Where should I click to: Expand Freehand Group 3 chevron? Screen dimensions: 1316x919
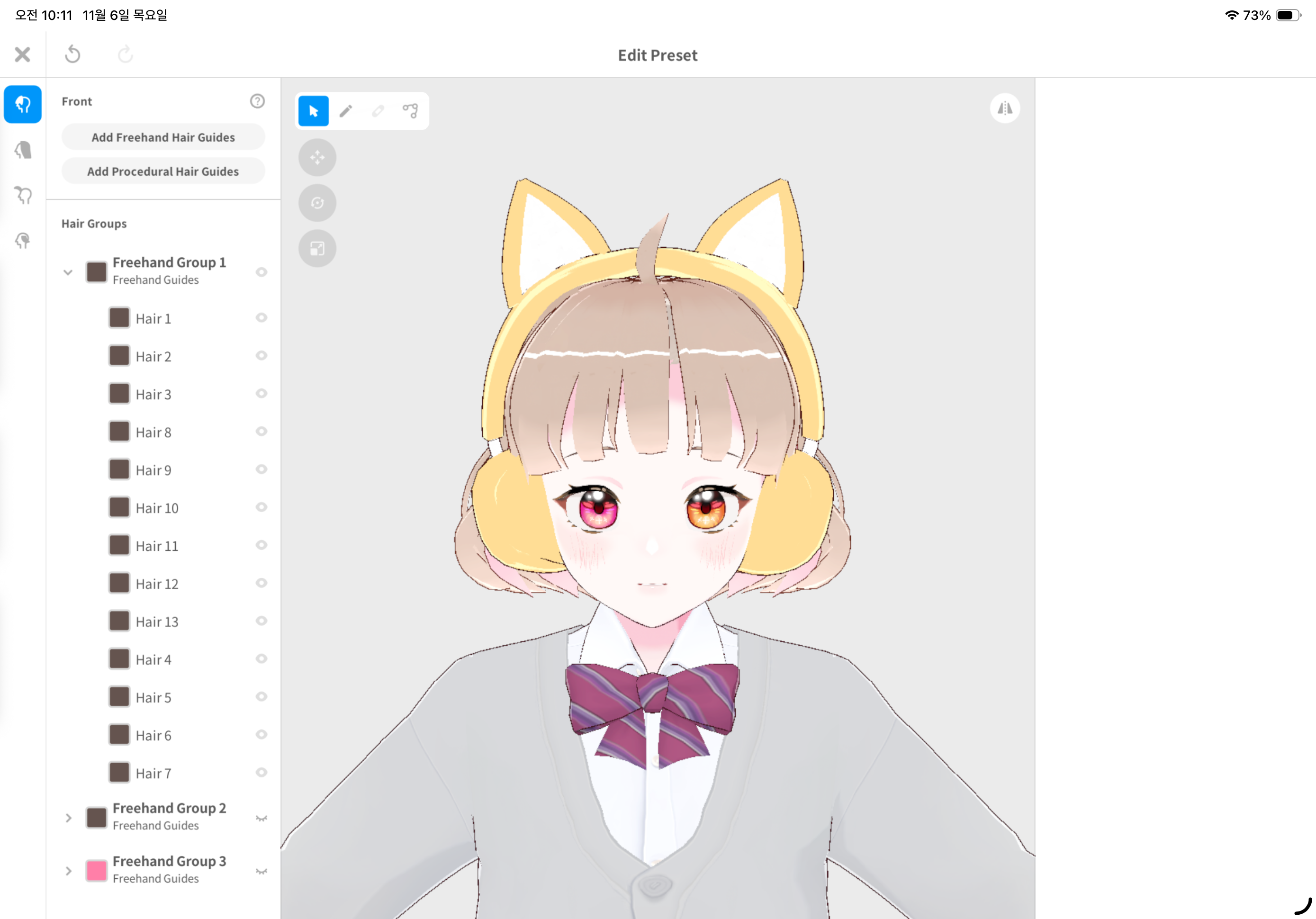click(x=68, y=871)
